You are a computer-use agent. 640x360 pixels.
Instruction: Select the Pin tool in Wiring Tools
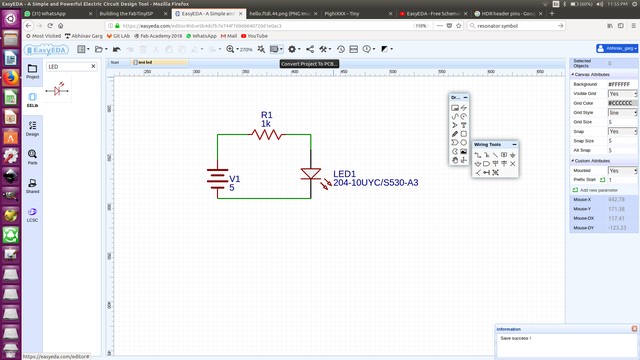pos(487,172)
